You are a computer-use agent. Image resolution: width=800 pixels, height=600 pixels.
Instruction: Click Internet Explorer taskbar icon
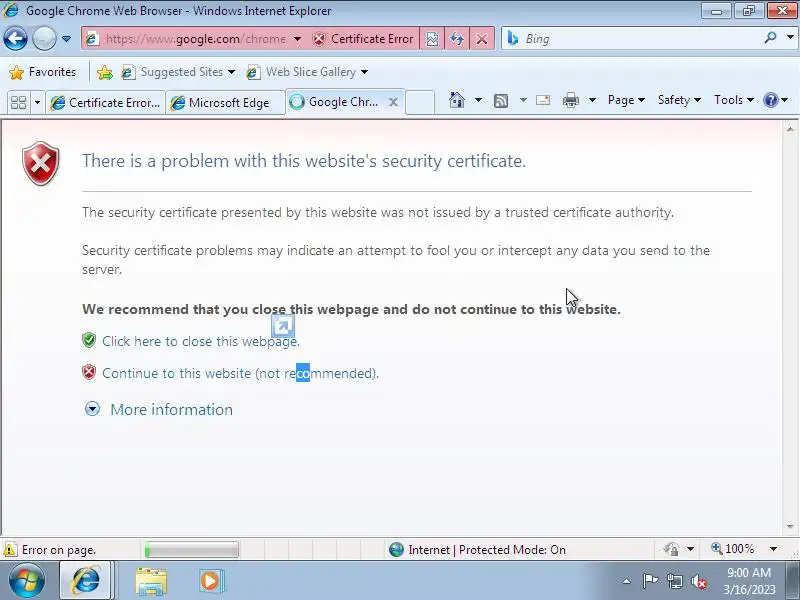[x=86, y=581]
